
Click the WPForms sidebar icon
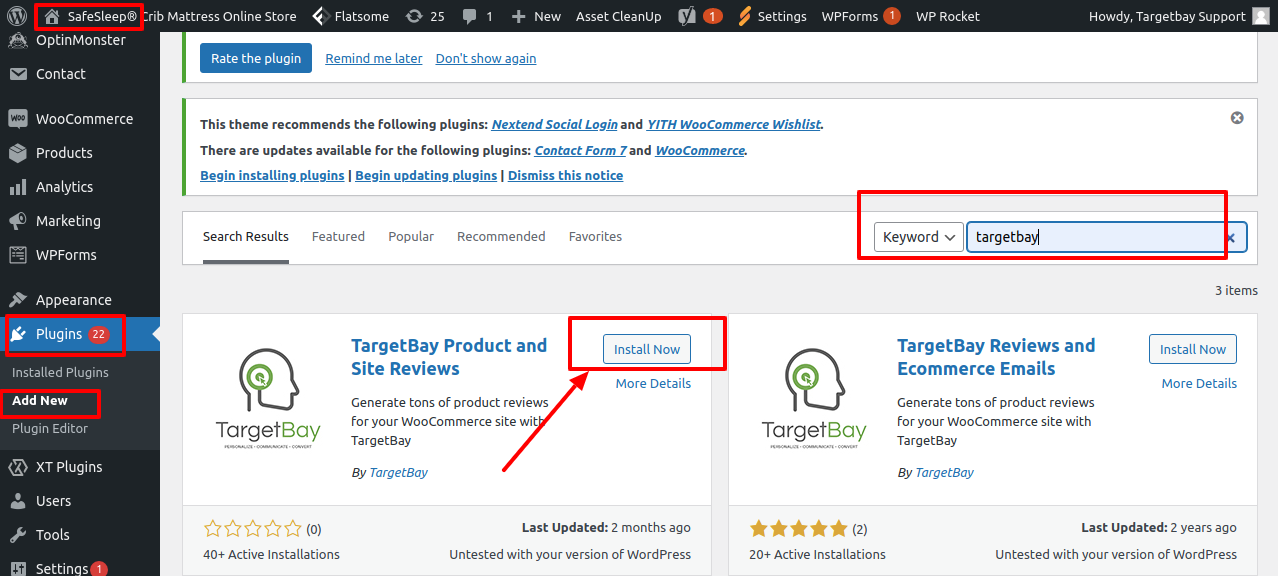(17, 255)
